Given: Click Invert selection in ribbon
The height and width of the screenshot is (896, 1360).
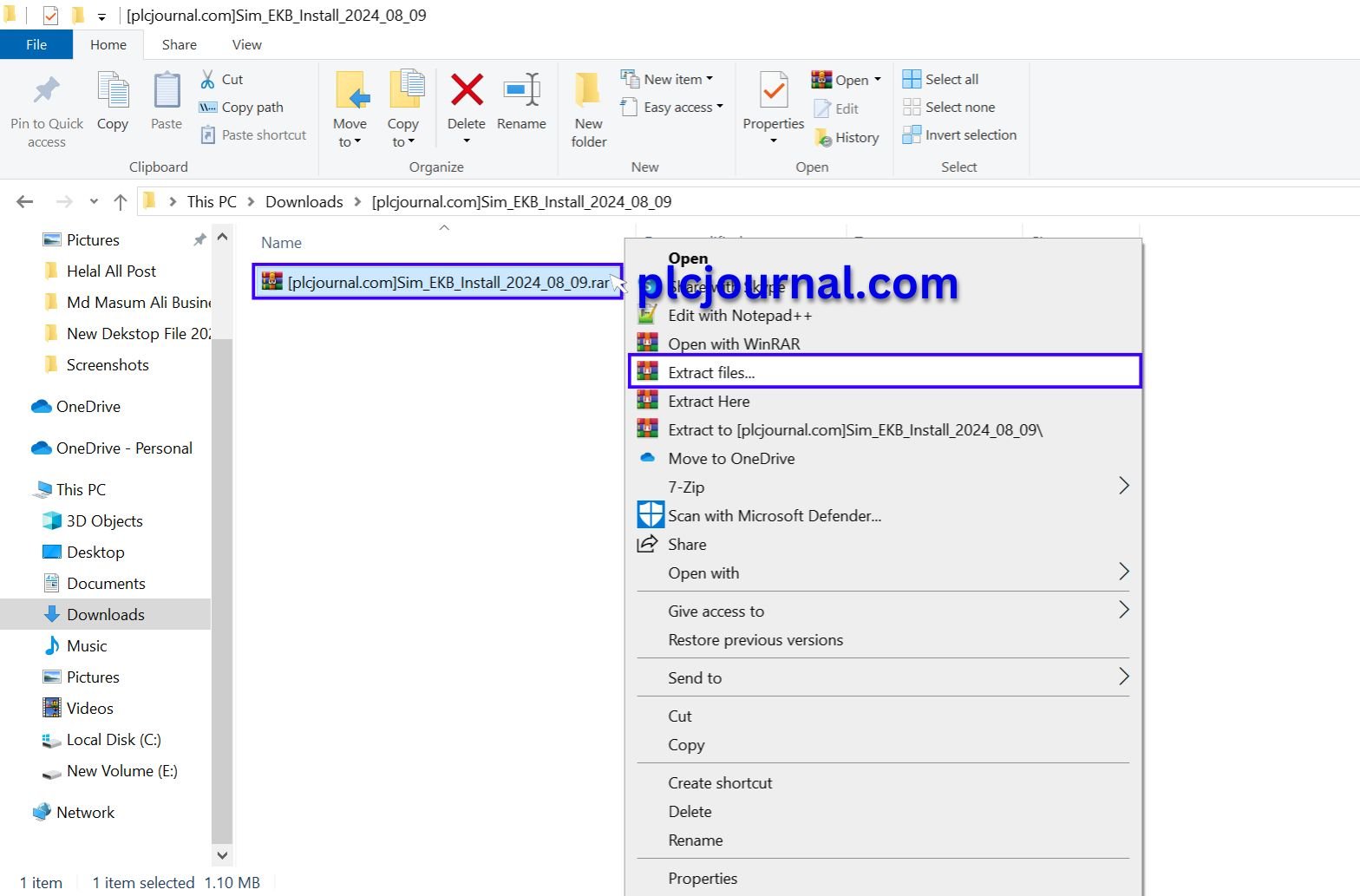Looking at the screenshot, I should (960, 135).
